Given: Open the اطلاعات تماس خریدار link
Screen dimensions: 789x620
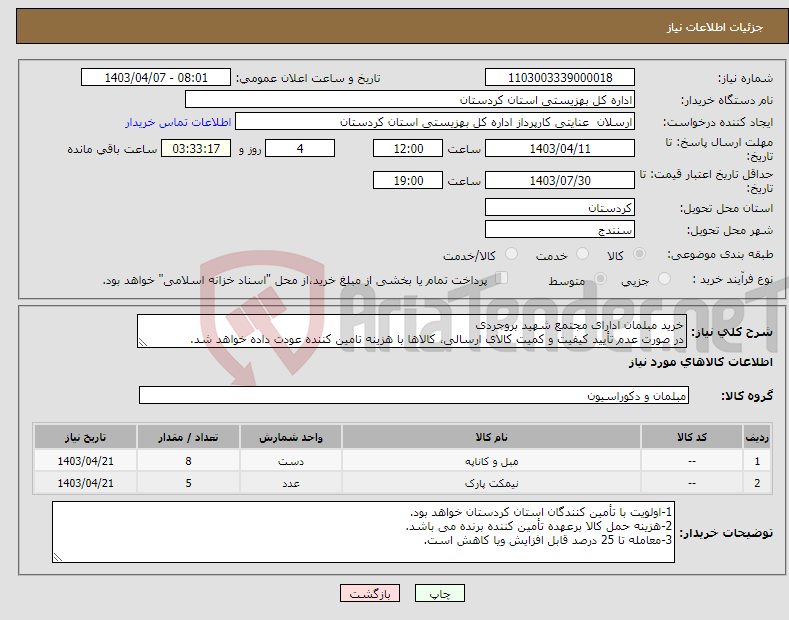Looking at the screenshot, I should point(178,122).
